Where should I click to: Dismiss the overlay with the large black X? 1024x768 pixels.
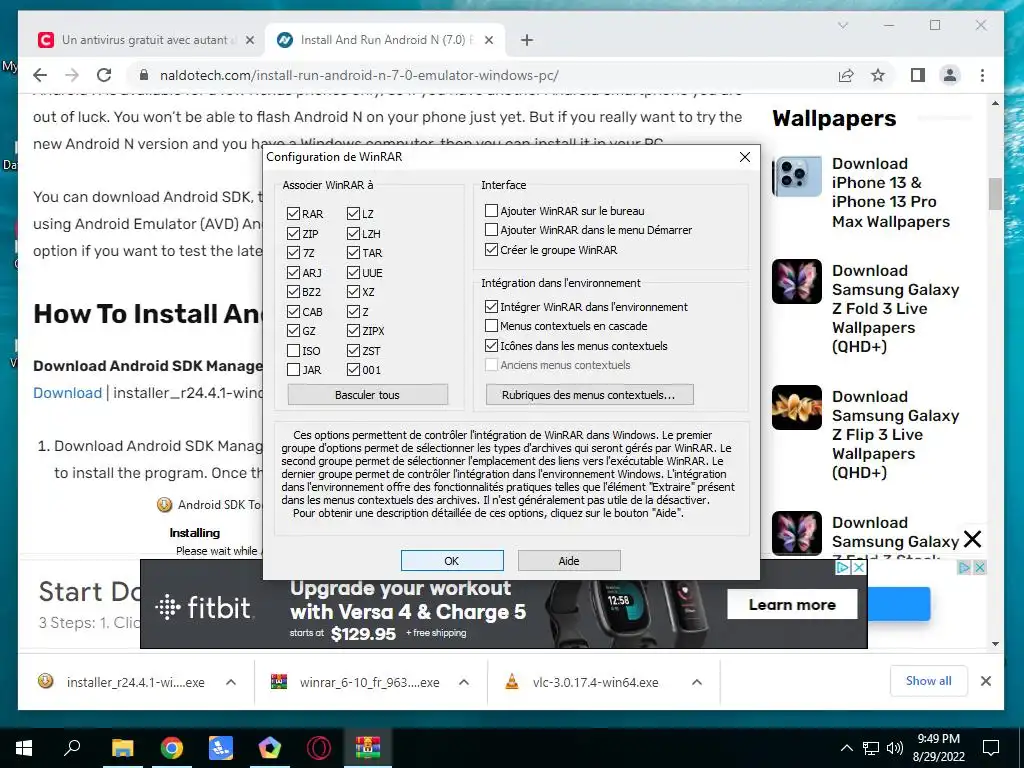(x=972, y=539)
